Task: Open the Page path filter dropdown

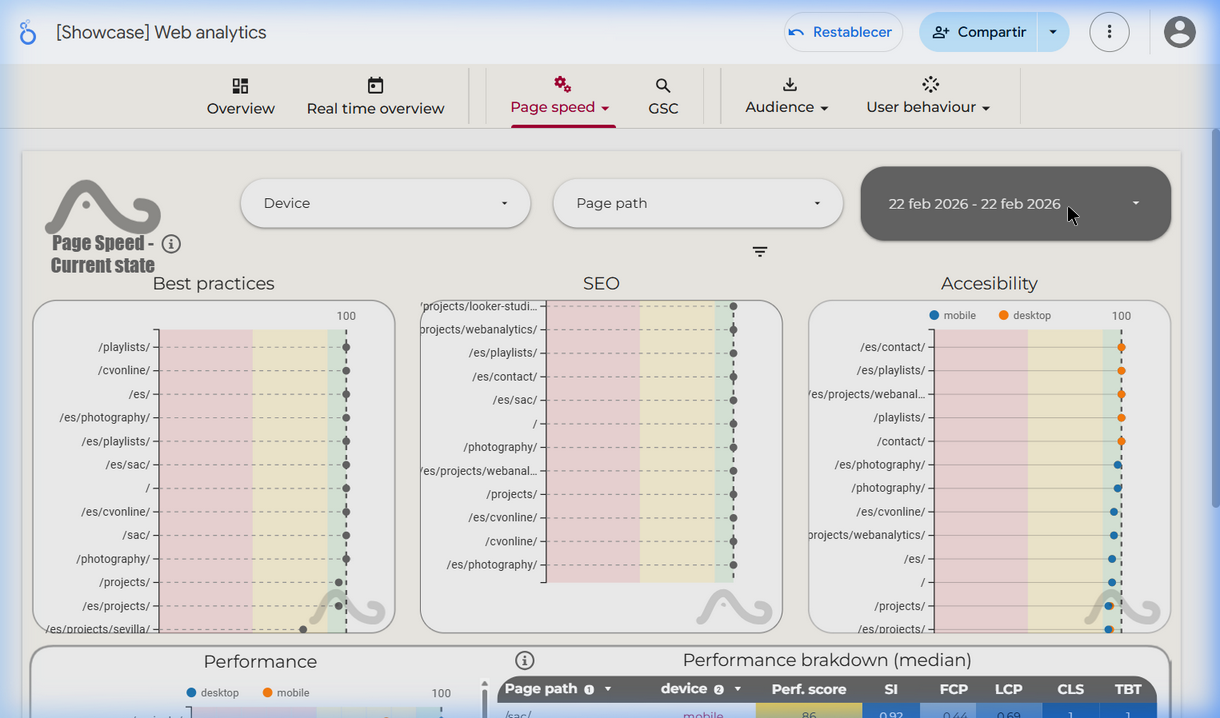Action: (x=698, y=203)
